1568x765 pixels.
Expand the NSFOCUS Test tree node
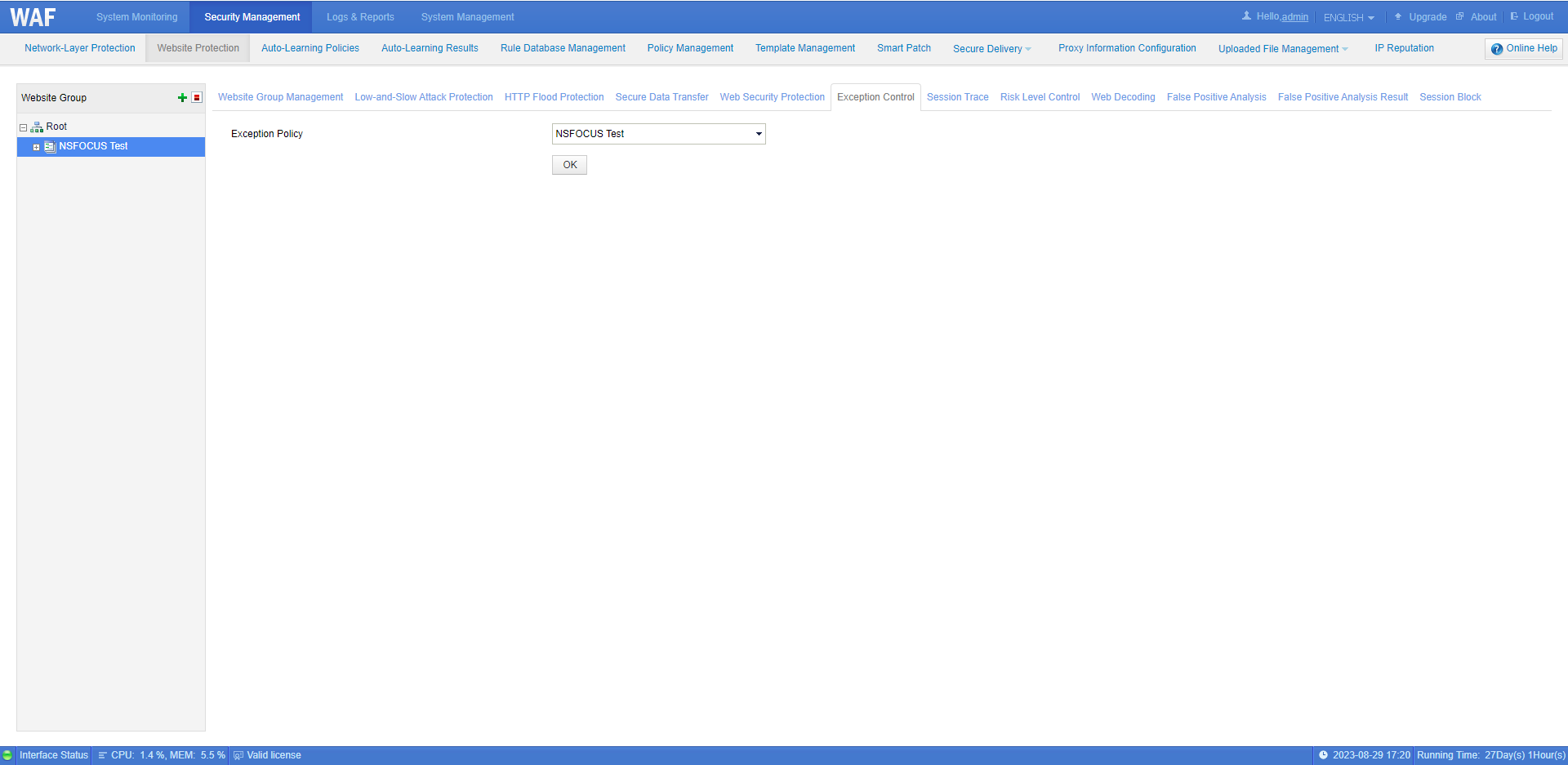click(37, 147)
